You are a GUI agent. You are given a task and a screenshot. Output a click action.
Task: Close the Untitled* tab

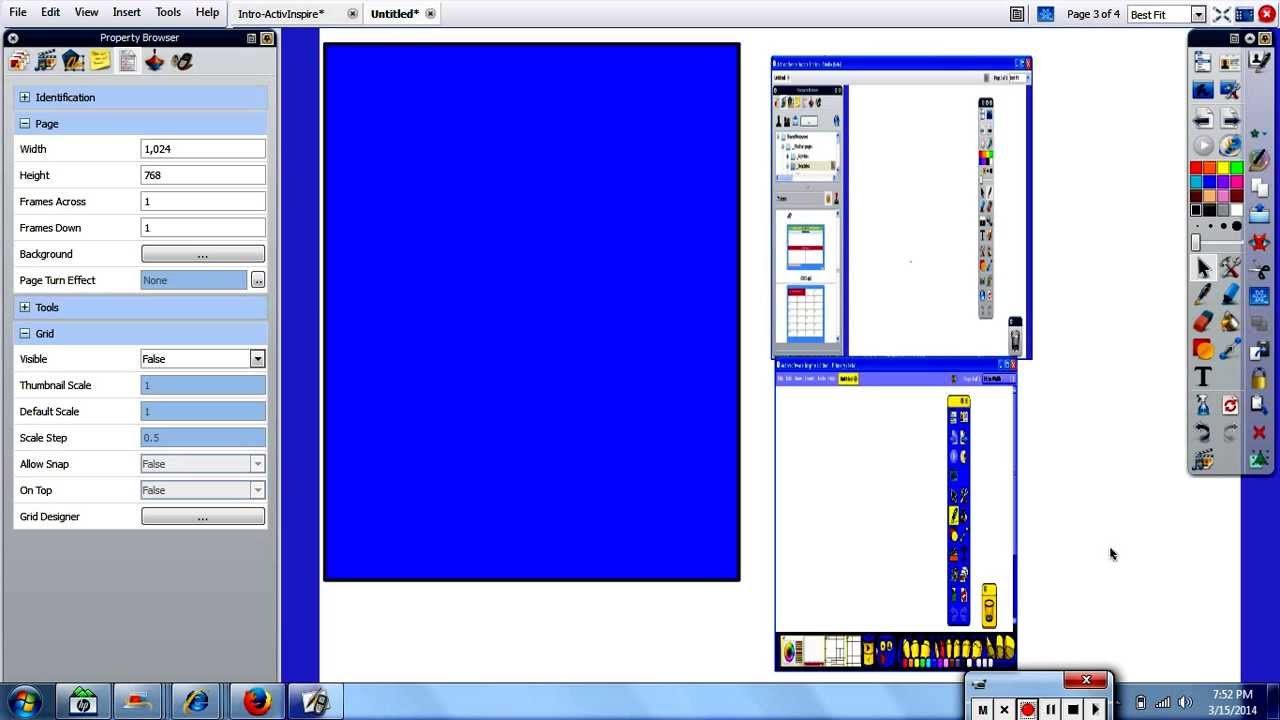point(430,14)
